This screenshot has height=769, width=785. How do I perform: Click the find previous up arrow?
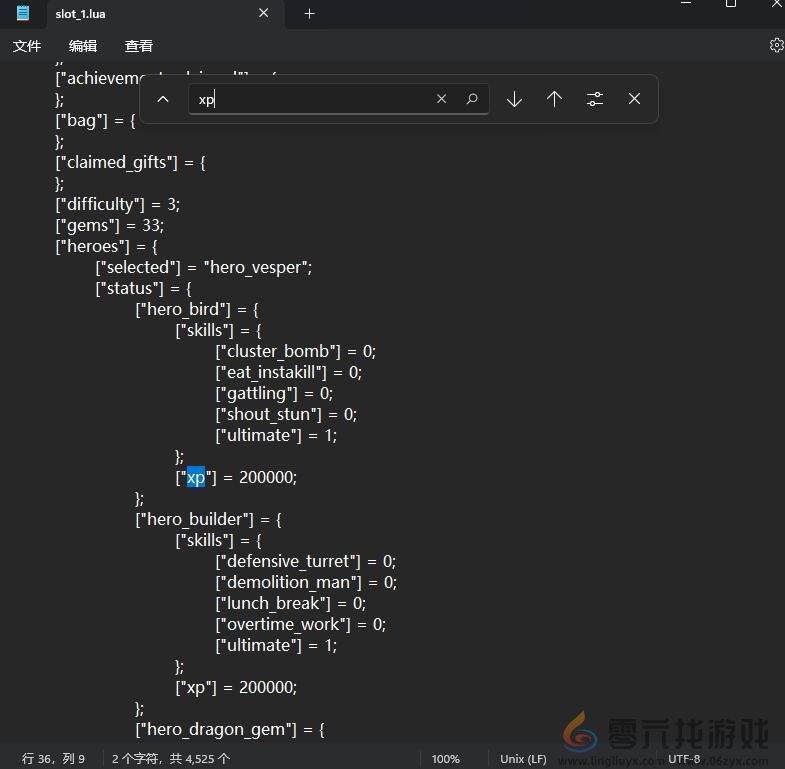click(x=554, y=99)
